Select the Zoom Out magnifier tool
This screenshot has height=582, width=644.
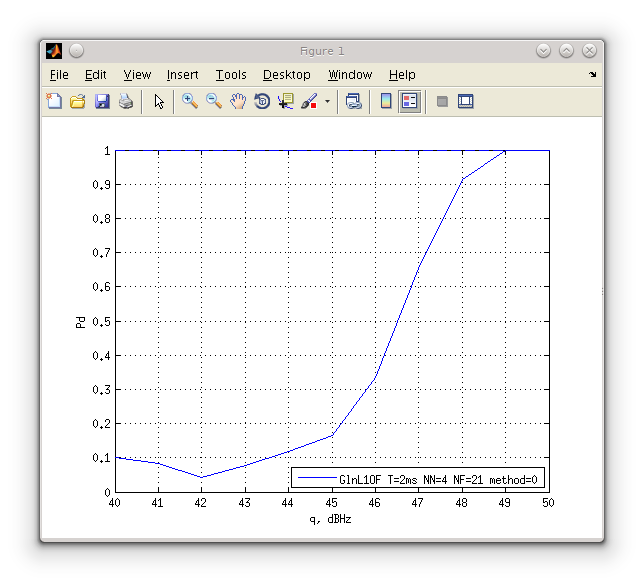(x=214, y=101)
